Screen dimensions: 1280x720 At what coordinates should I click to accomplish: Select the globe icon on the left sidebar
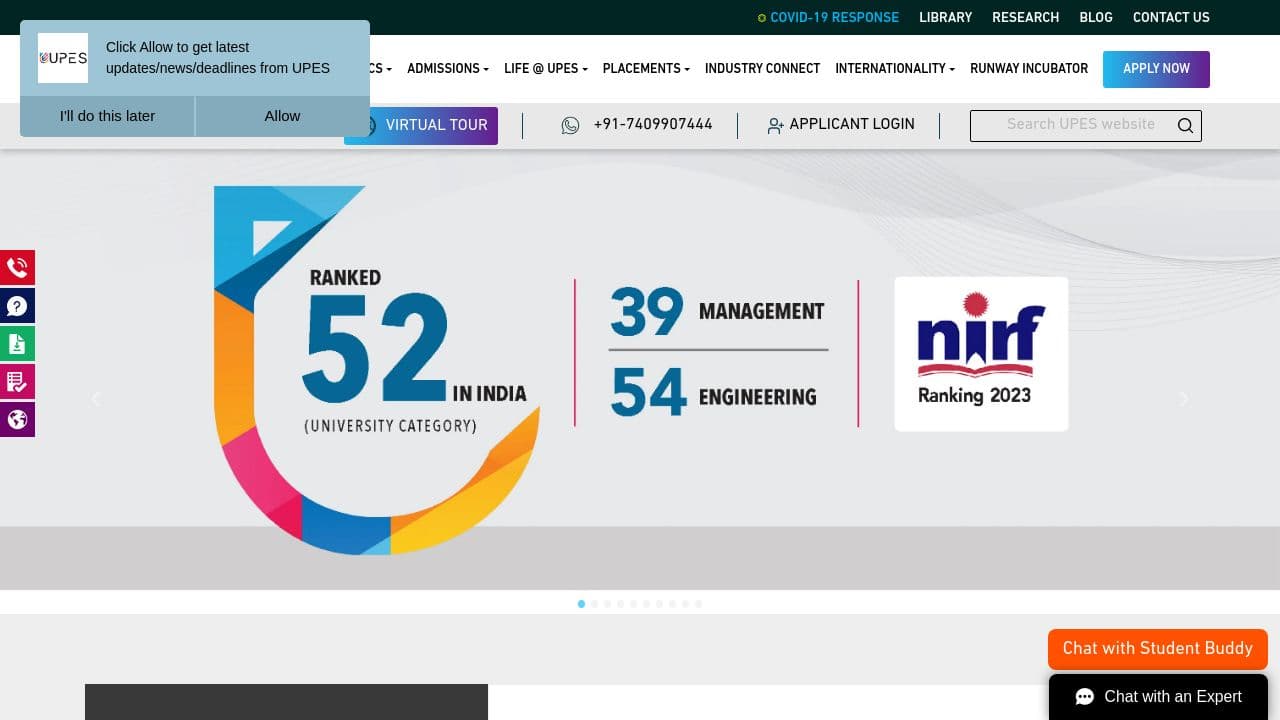(17, 419)
